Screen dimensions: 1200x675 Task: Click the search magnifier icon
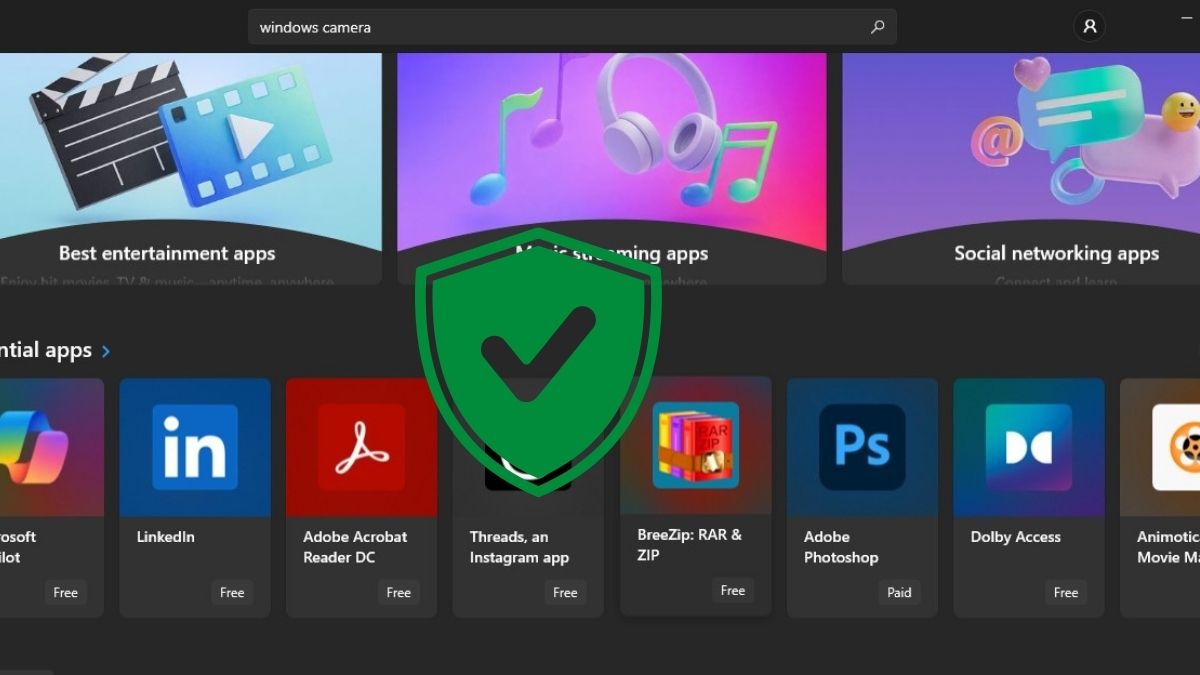pyautogui.click(x=877, y=26)
